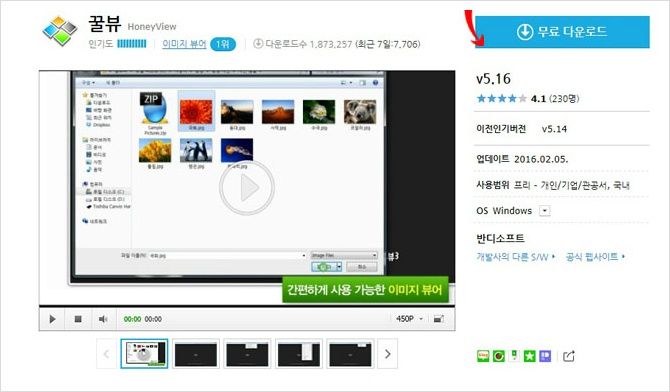Click the rating count (230명)
Viewport: 670px width, 392px height.
click(x=564, y=99)
